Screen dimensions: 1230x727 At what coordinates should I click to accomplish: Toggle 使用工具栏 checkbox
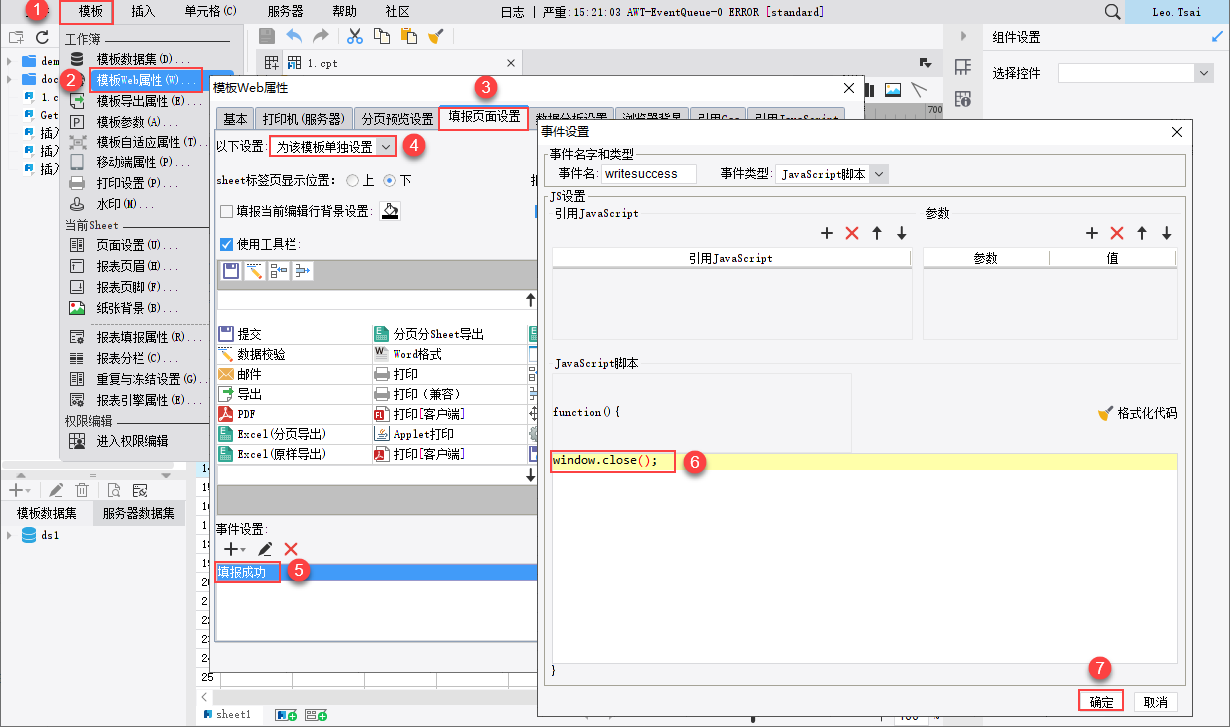(x=227, y=244)
